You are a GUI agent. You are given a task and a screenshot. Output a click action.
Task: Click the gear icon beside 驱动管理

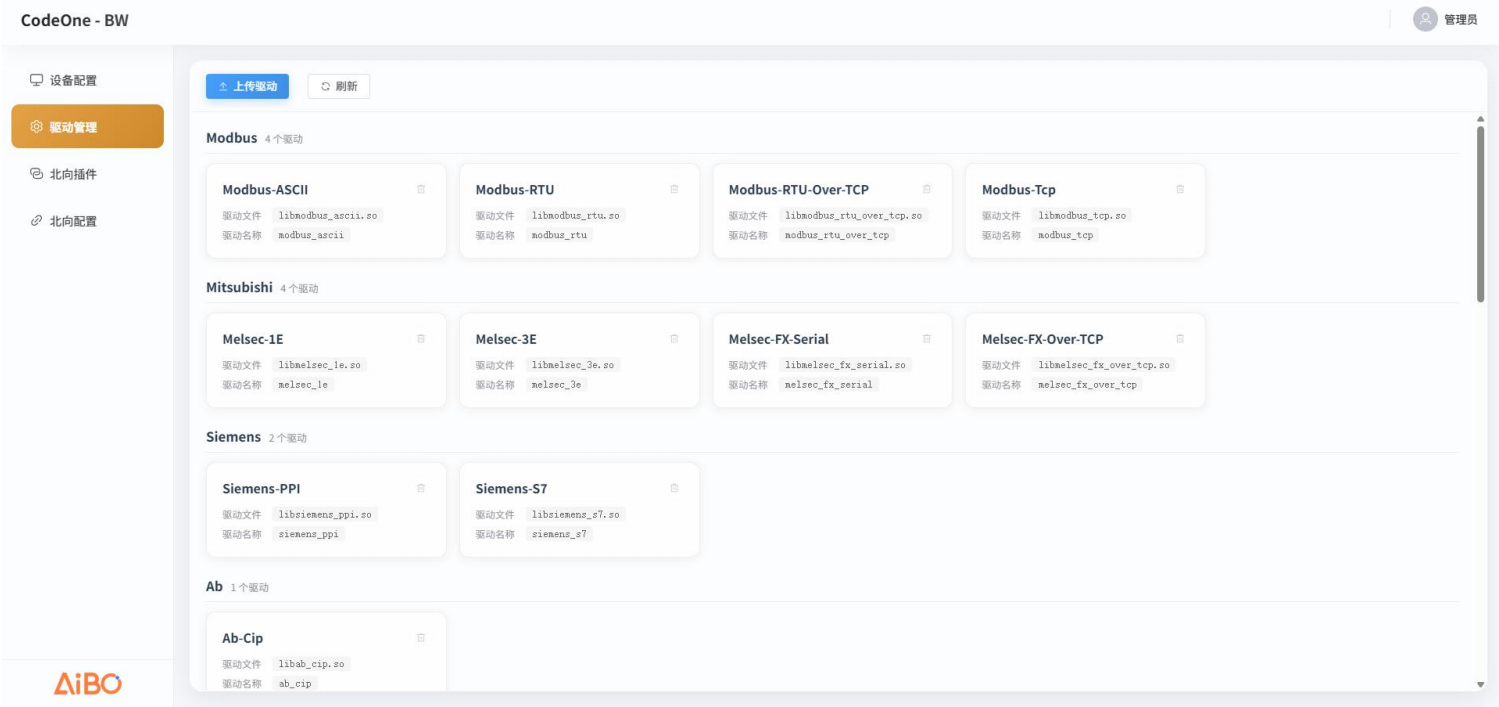pyautogui.click(x=36, y=127)
